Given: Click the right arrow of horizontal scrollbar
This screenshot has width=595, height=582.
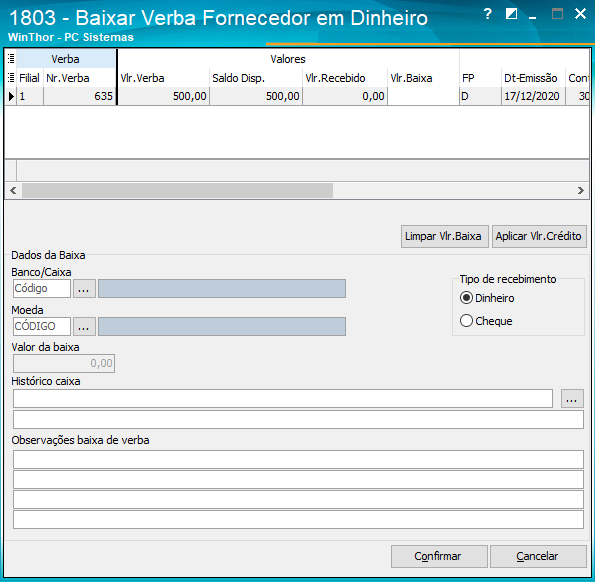Looking at the screenshot, I should pos(581,190).
